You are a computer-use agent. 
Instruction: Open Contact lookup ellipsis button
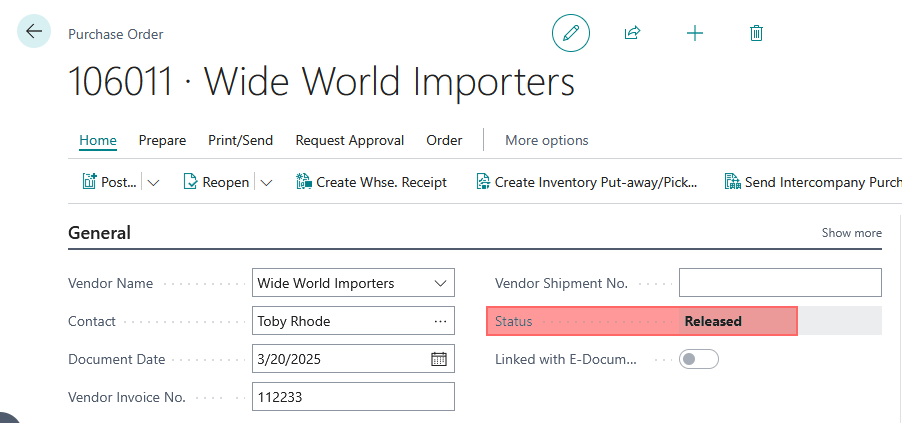(441, 321)
